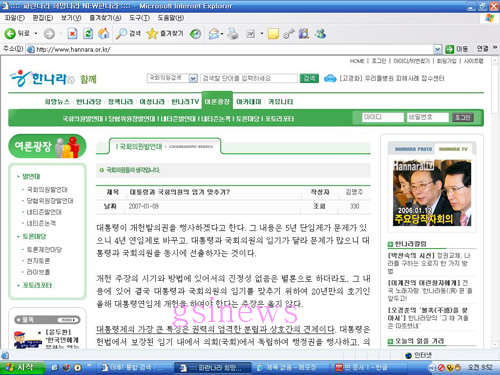Click the Hannara TV 주요당직자회의 thumbnail
The width and height of the screenshot is (500, 375).
pyautogui.click(x=432, y=193)
